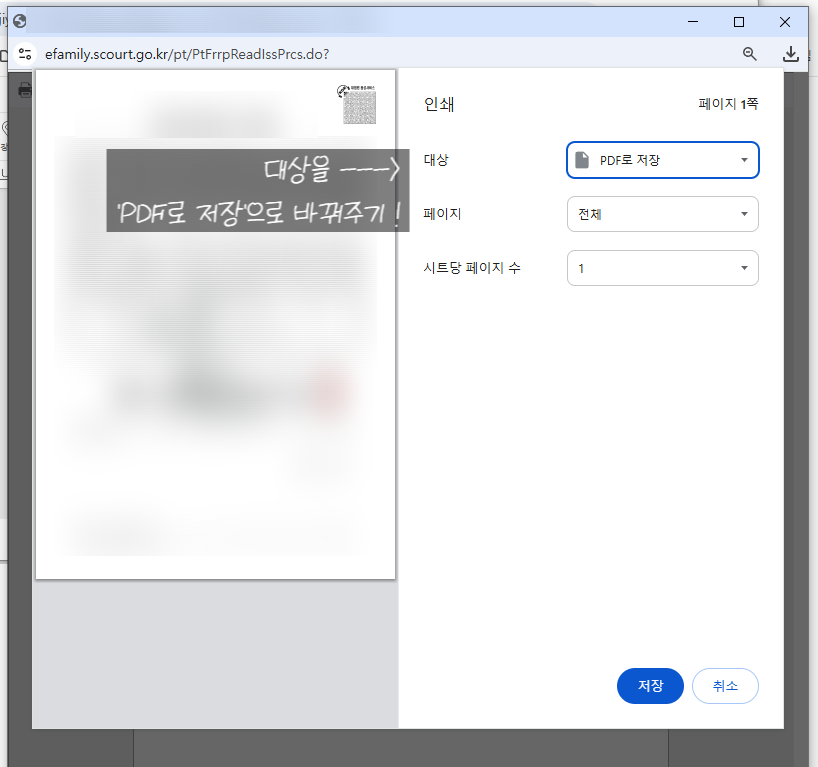Click the 페이지 label beside the 전체 dropdown

442,213
